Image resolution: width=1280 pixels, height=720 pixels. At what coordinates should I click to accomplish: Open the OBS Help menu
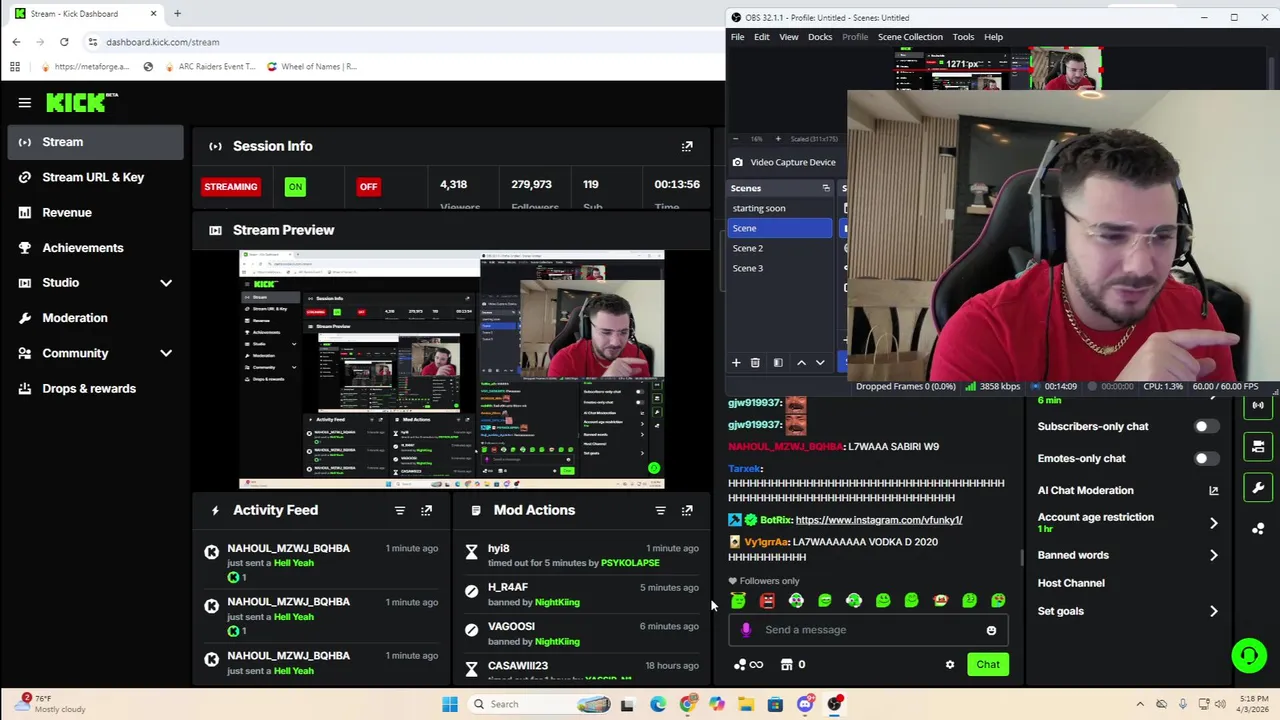tap(993, 37)
